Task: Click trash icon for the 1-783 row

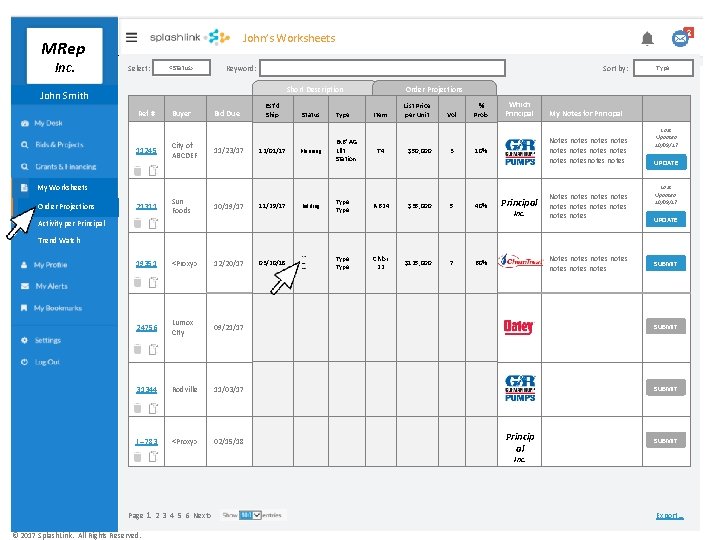Action: 137,457
